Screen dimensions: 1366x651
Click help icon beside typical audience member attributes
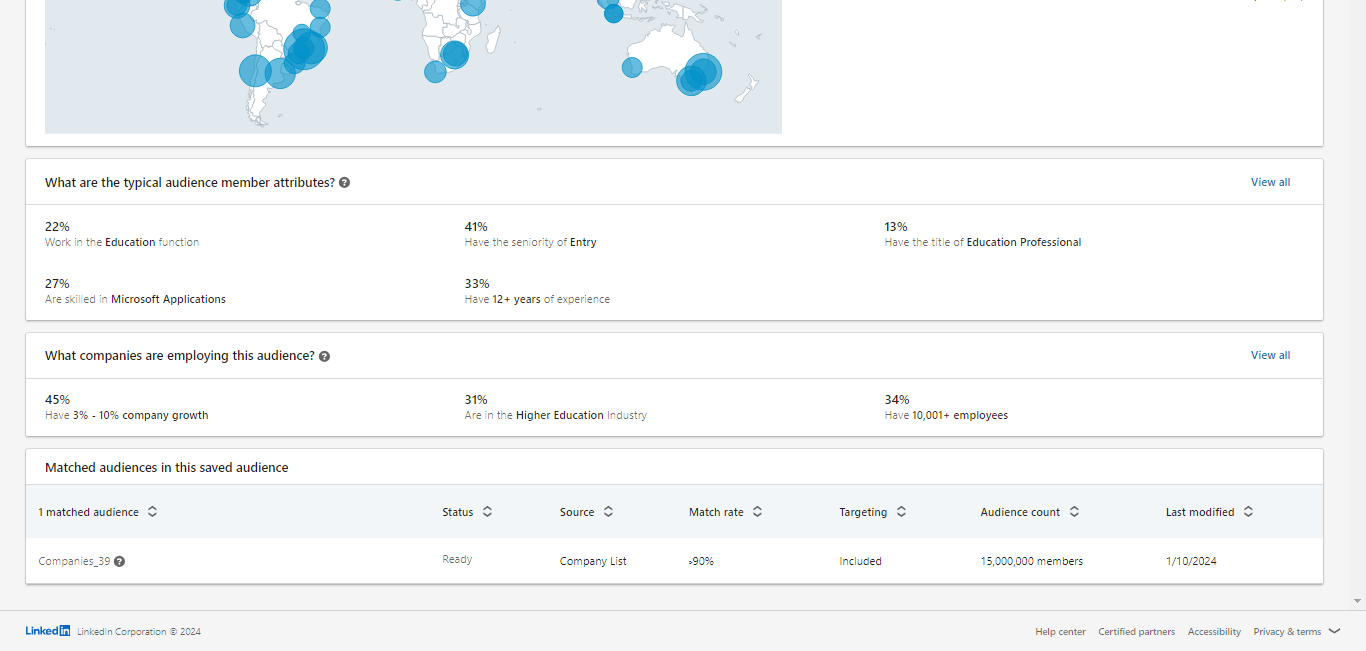pyautogui.click(x=344, y=183)
